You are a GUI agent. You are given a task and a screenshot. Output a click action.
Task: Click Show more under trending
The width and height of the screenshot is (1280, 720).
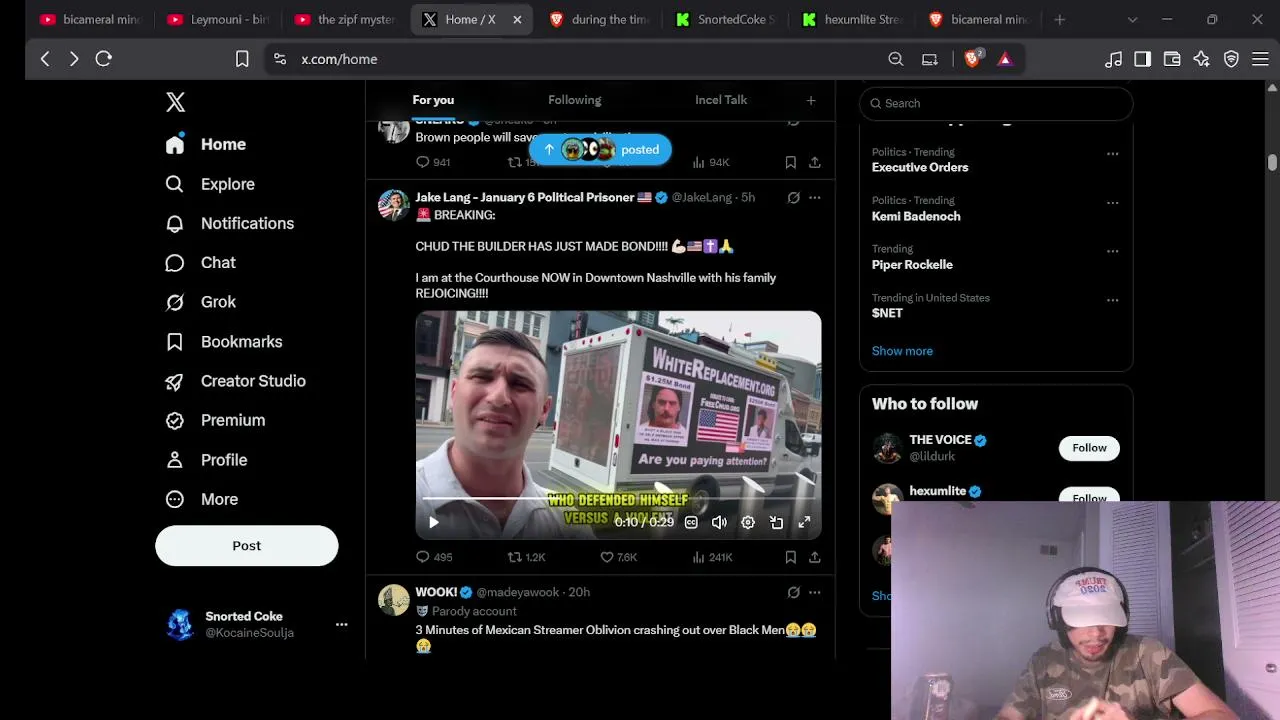click(x=902, y=351)
